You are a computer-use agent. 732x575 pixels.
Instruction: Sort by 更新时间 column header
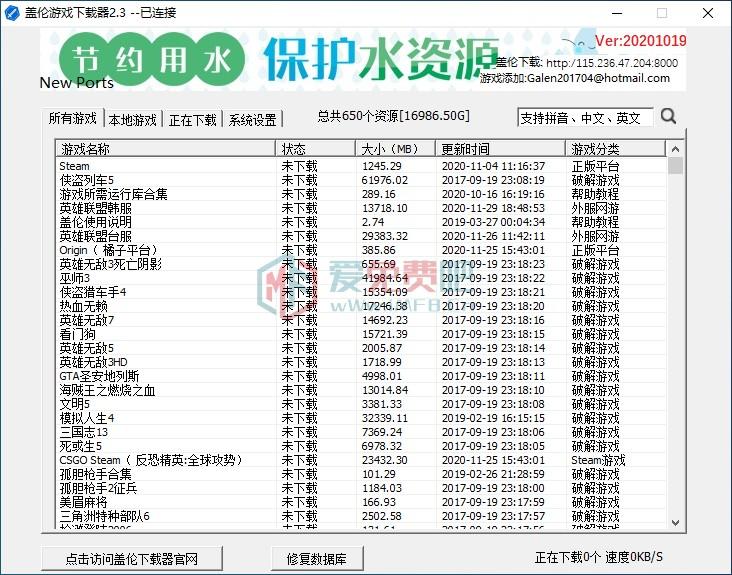pos(500,149)
